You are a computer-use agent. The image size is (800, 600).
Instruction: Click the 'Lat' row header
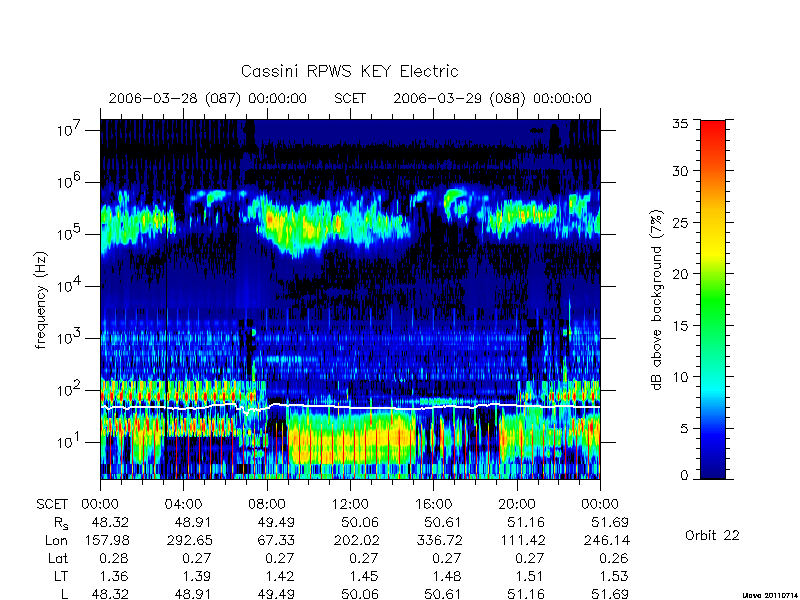[x=58, y=558]
